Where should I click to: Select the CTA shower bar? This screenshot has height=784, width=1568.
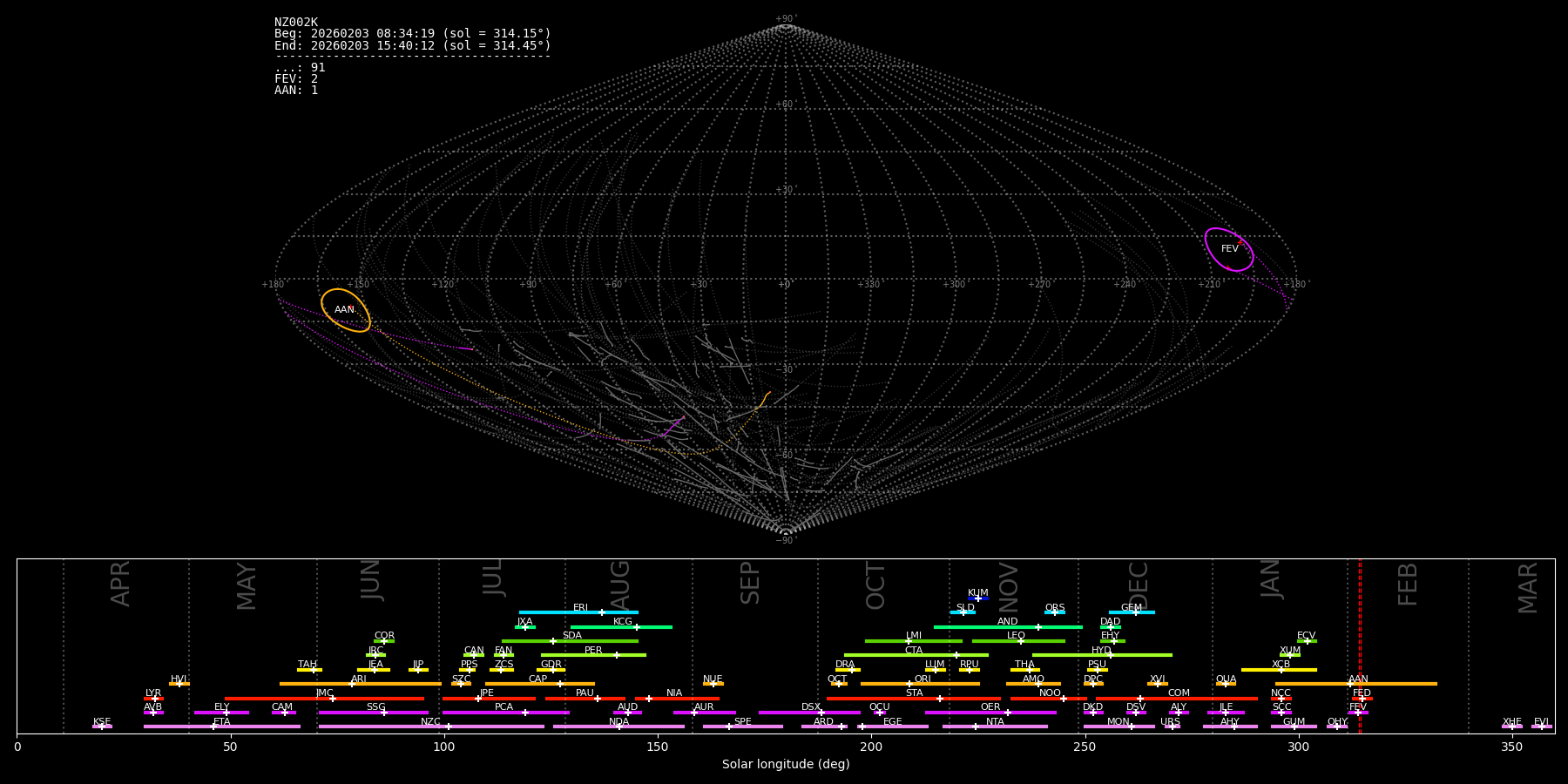[916, 655]
